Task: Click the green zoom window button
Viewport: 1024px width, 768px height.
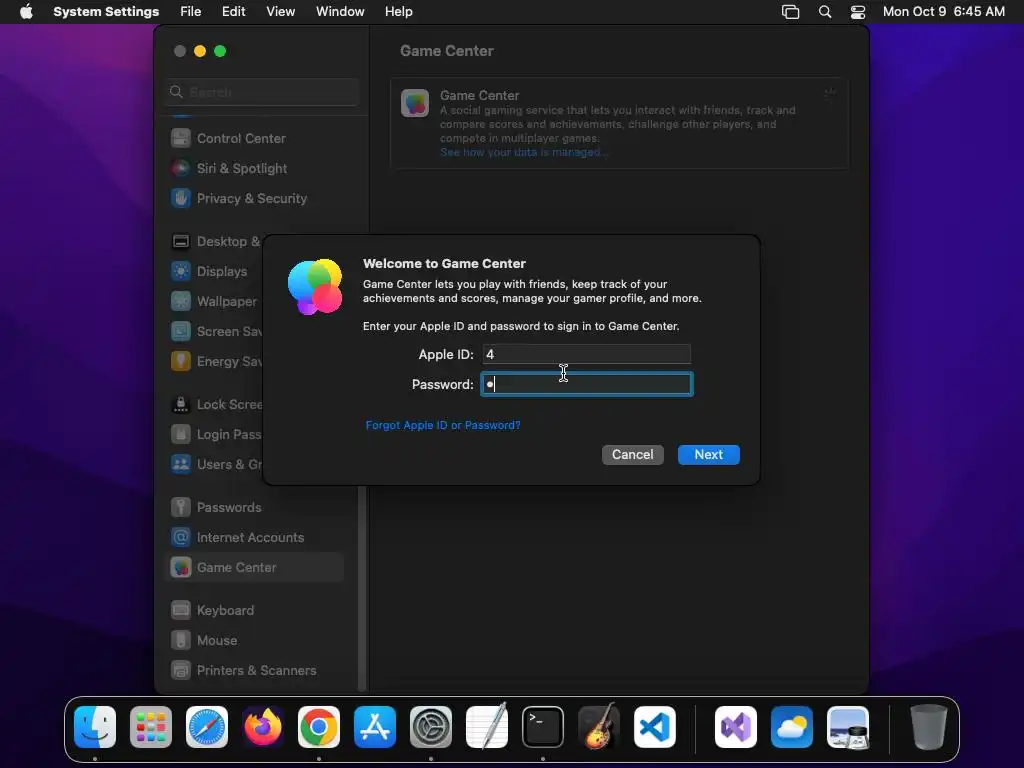Action: 220,51
